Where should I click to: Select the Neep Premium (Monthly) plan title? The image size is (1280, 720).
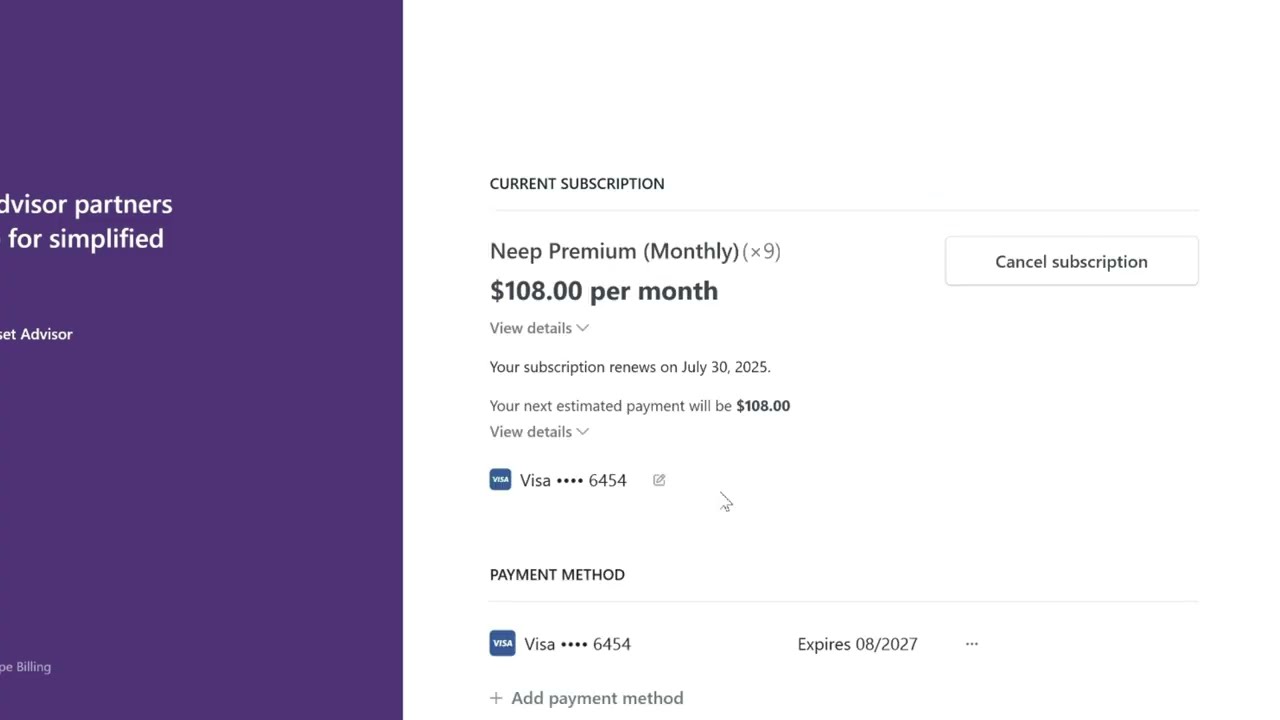tap(614, 251)
